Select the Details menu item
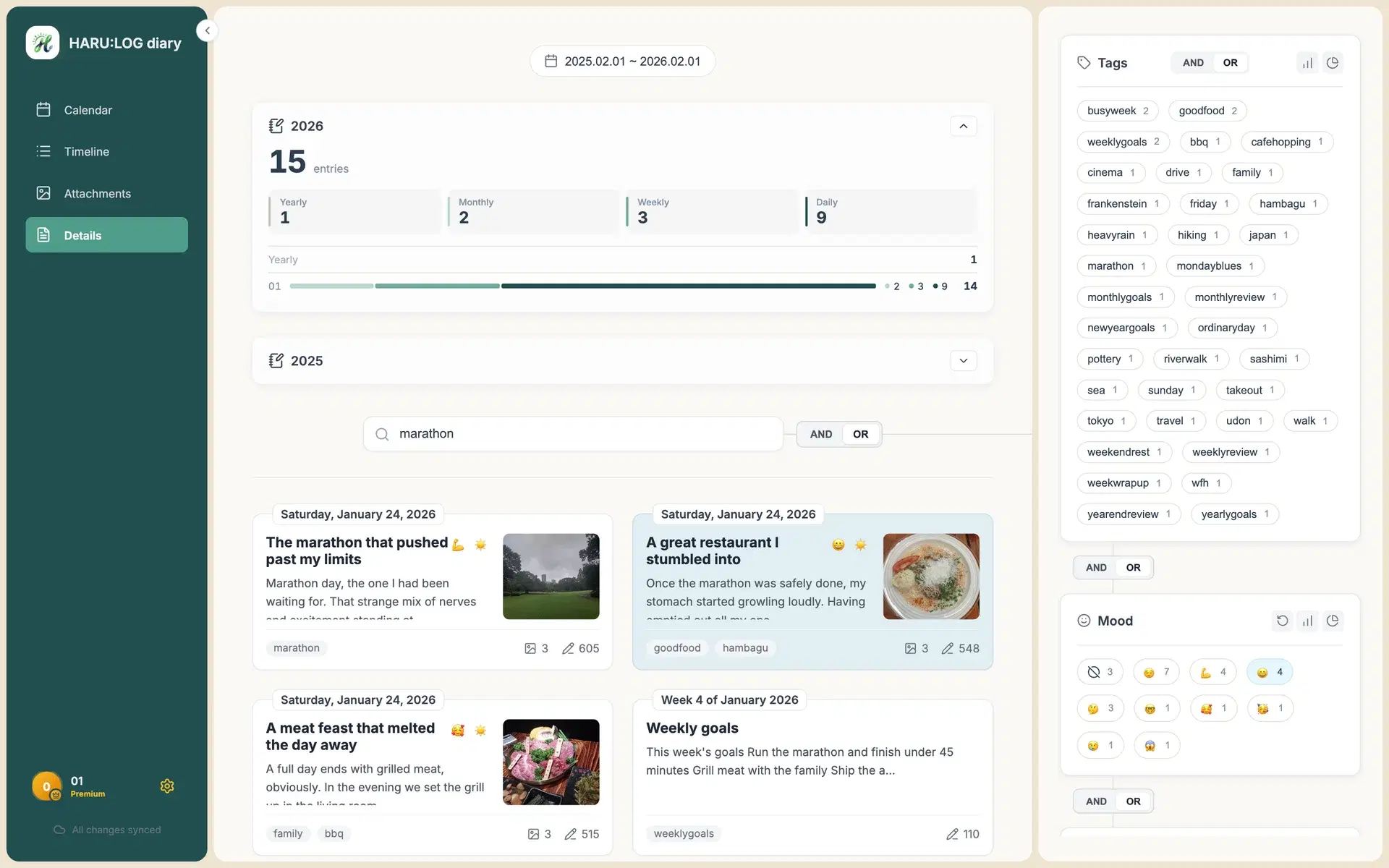This screenshot has height=868, width=1389. [x=106, y=235]
